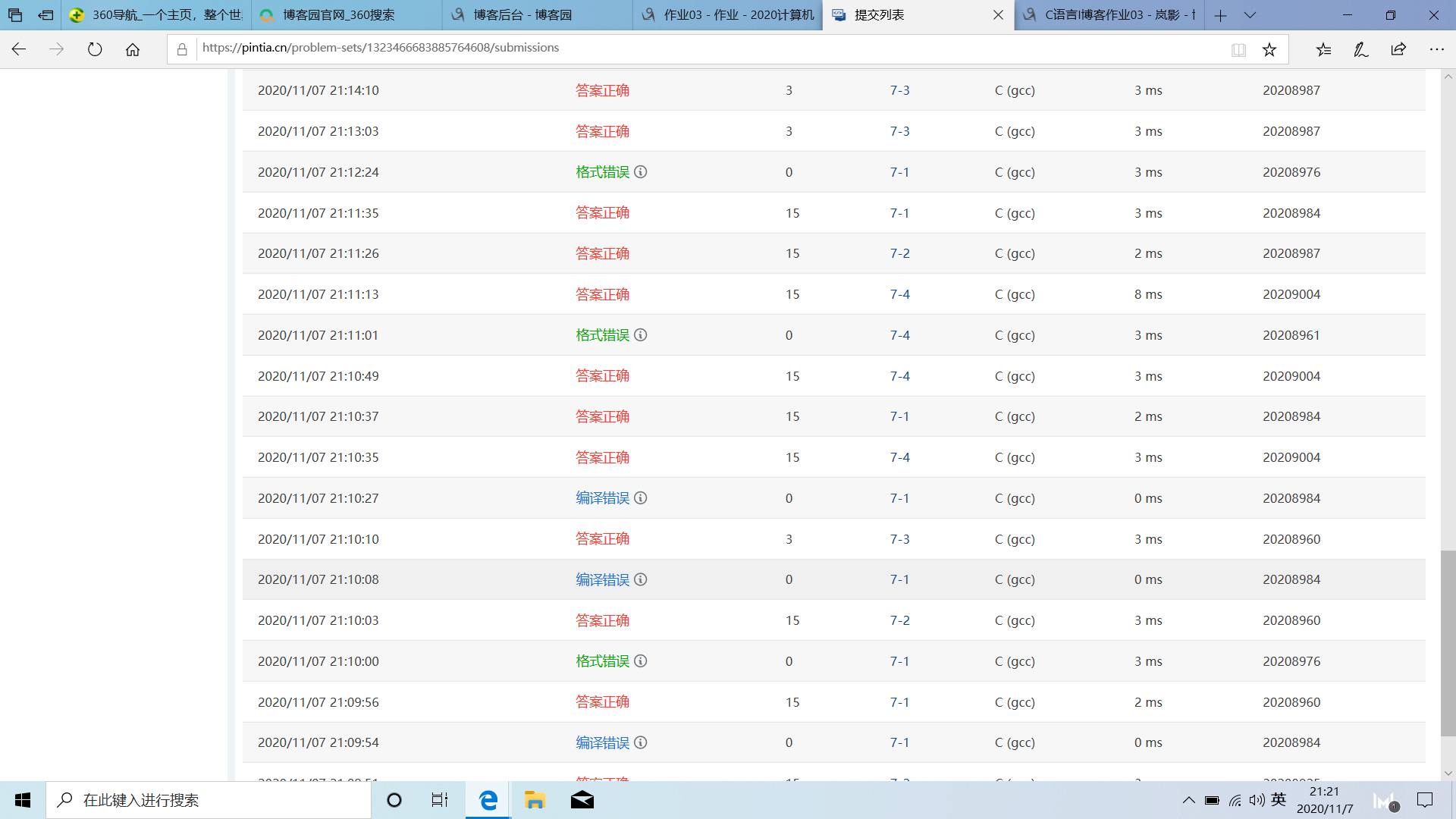This screenshot has width=1456, height=819.
Task: Click the share page icon
Action: pos(1398,49)
